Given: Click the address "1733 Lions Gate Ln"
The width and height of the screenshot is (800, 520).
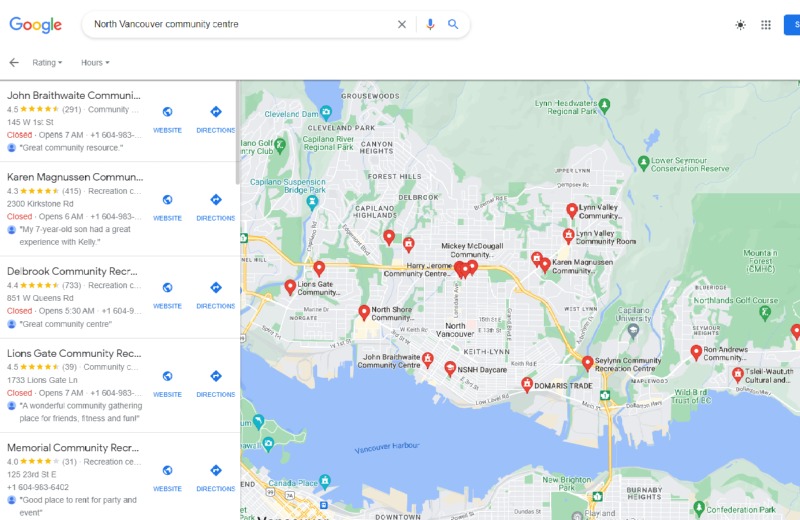Looking at the screenshot, I should click(42, 380).
